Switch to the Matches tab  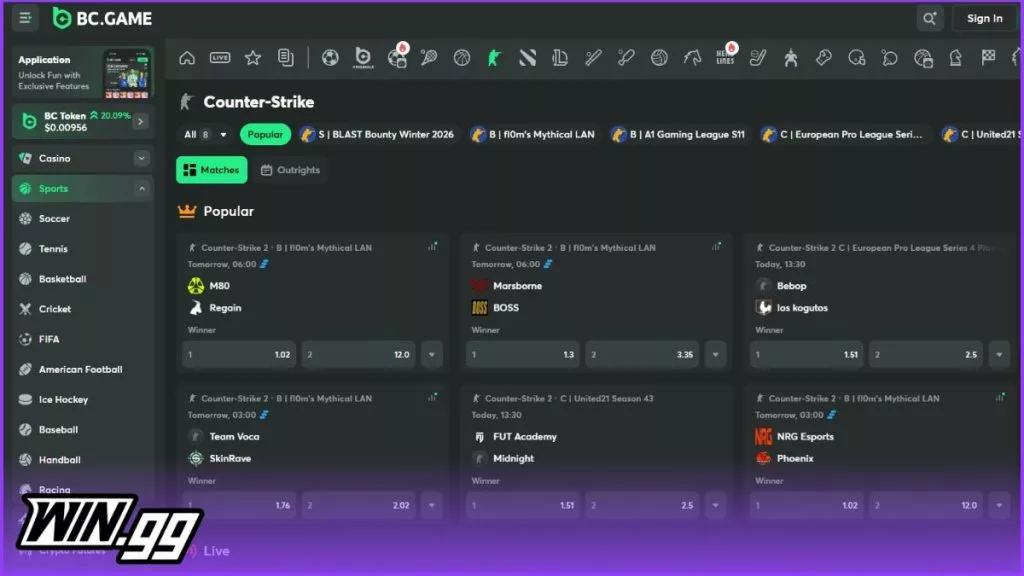coord(212,170)
